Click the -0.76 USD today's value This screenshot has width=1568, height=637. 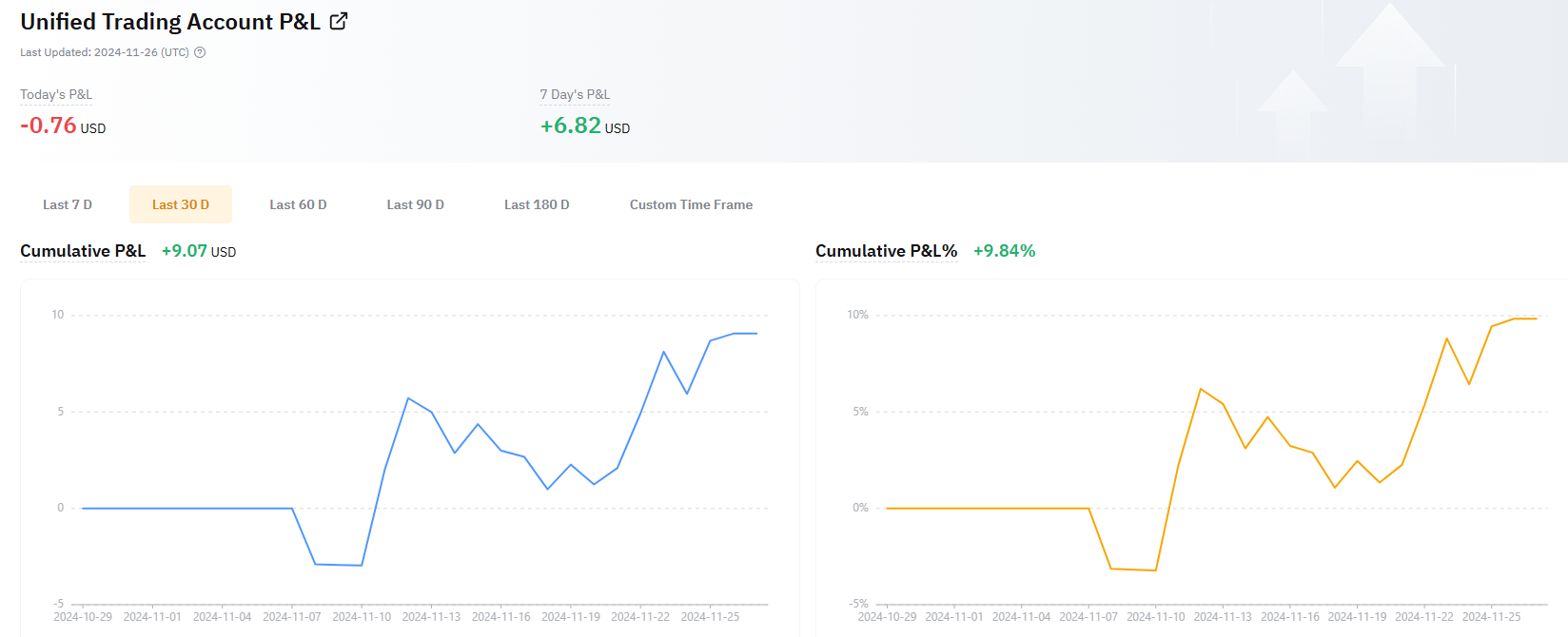coord(62,125)
